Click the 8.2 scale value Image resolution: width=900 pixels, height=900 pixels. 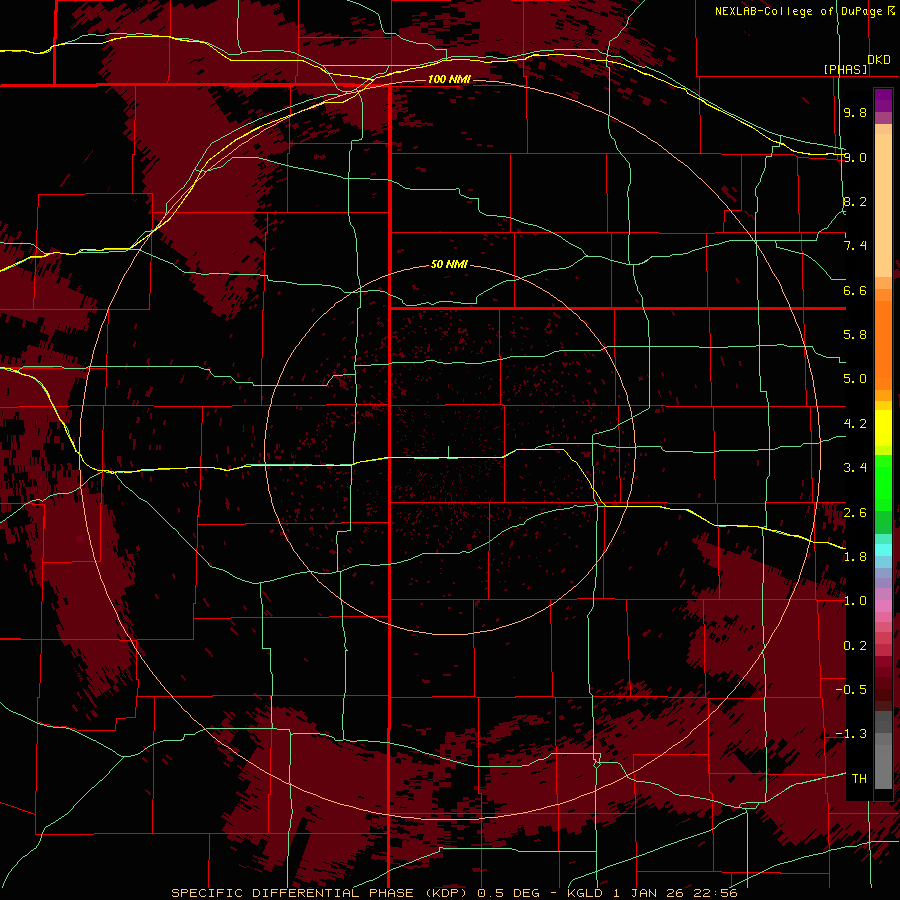coord(855,201)
